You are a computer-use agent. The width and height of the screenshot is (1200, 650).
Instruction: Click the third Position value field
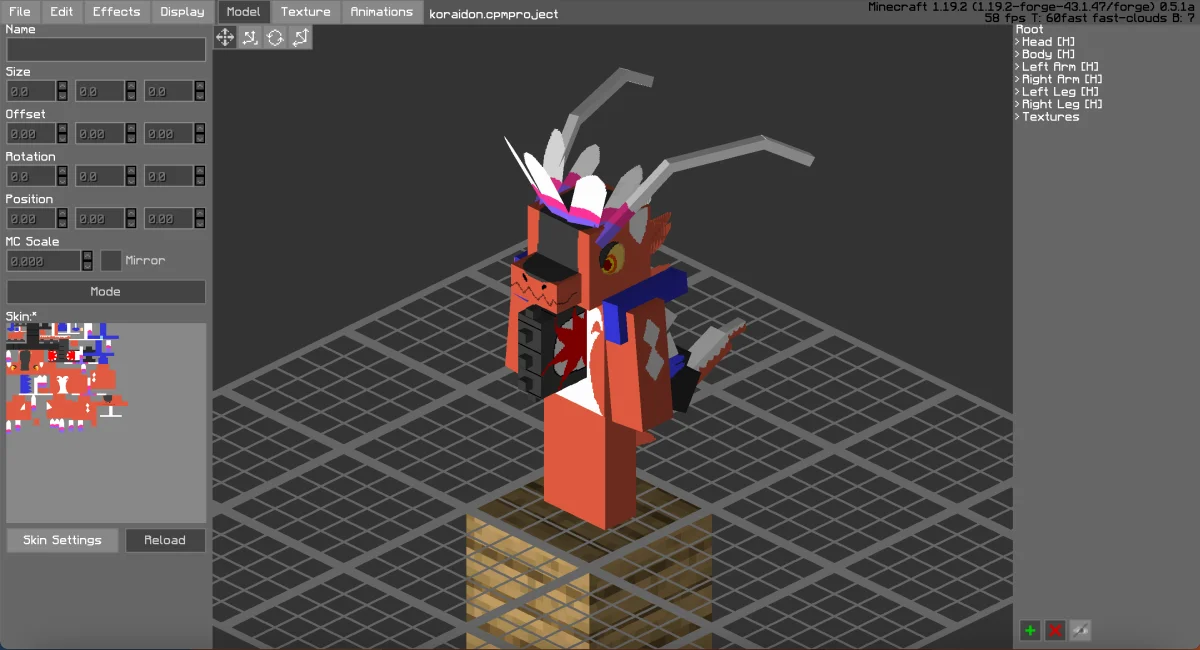click(x=169, y=219)
